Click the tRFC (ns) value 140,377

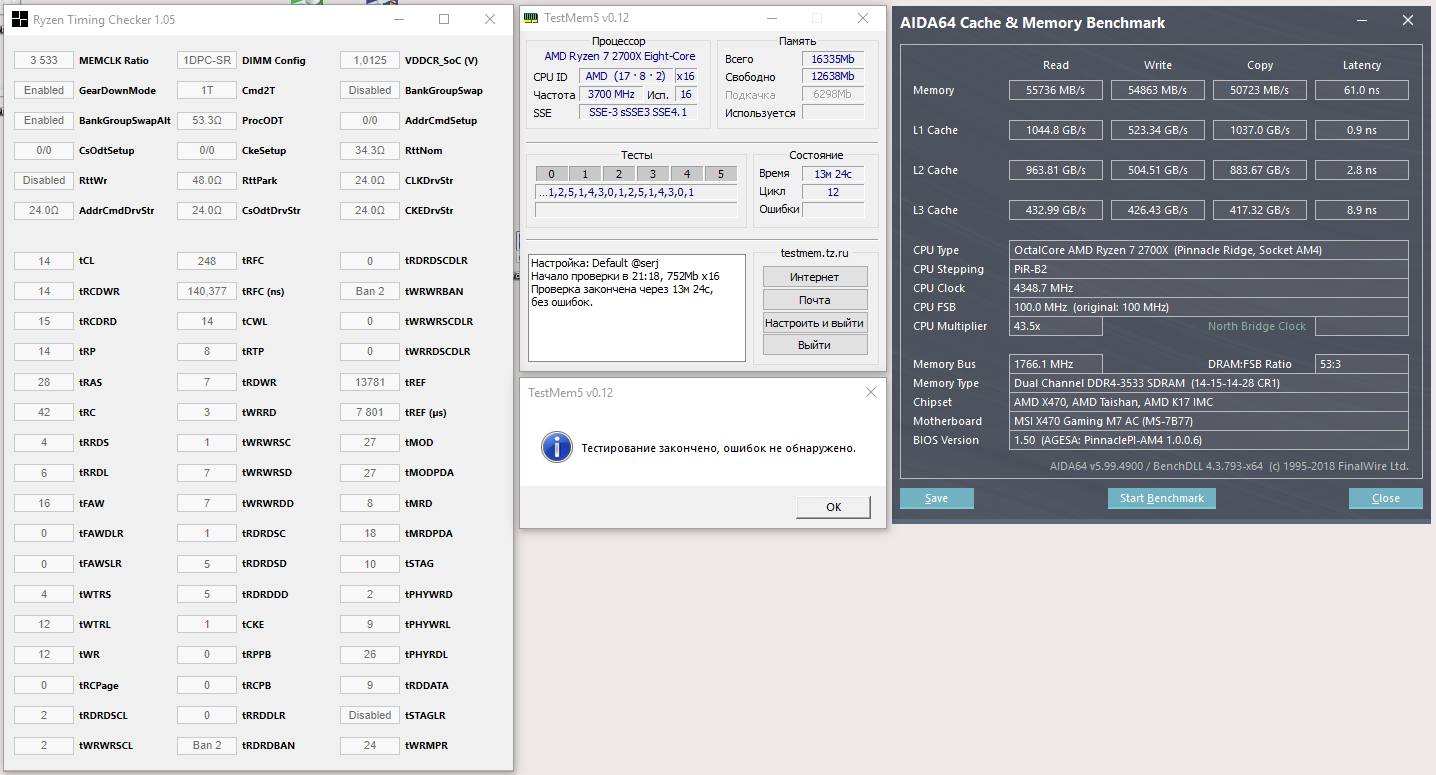207,291
